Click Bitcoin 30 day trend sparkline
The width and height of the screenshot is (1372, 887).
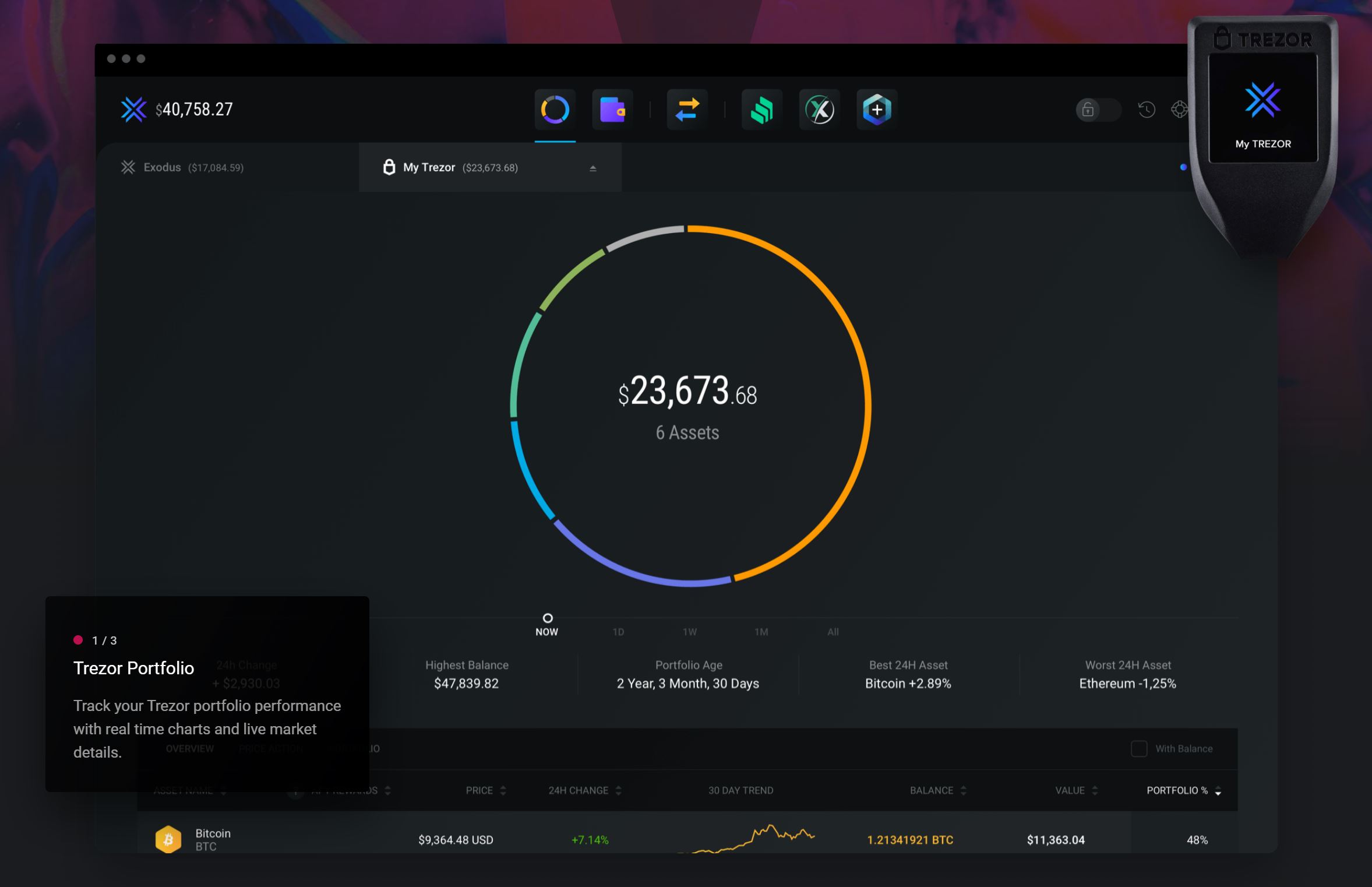[746, 838]
